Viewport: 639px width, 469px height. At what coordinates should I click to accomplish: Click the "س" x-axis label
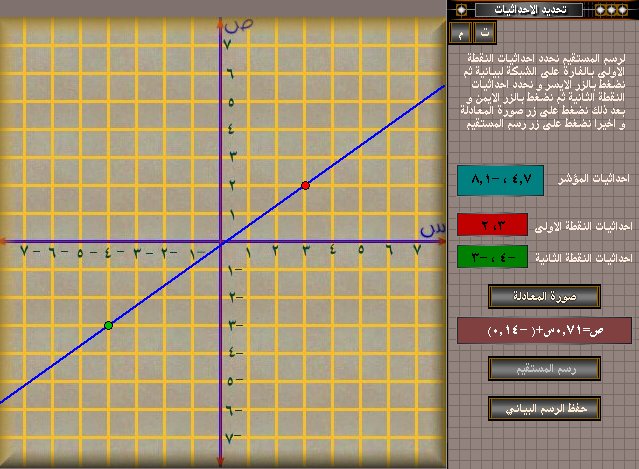click(x=430, y=229)
